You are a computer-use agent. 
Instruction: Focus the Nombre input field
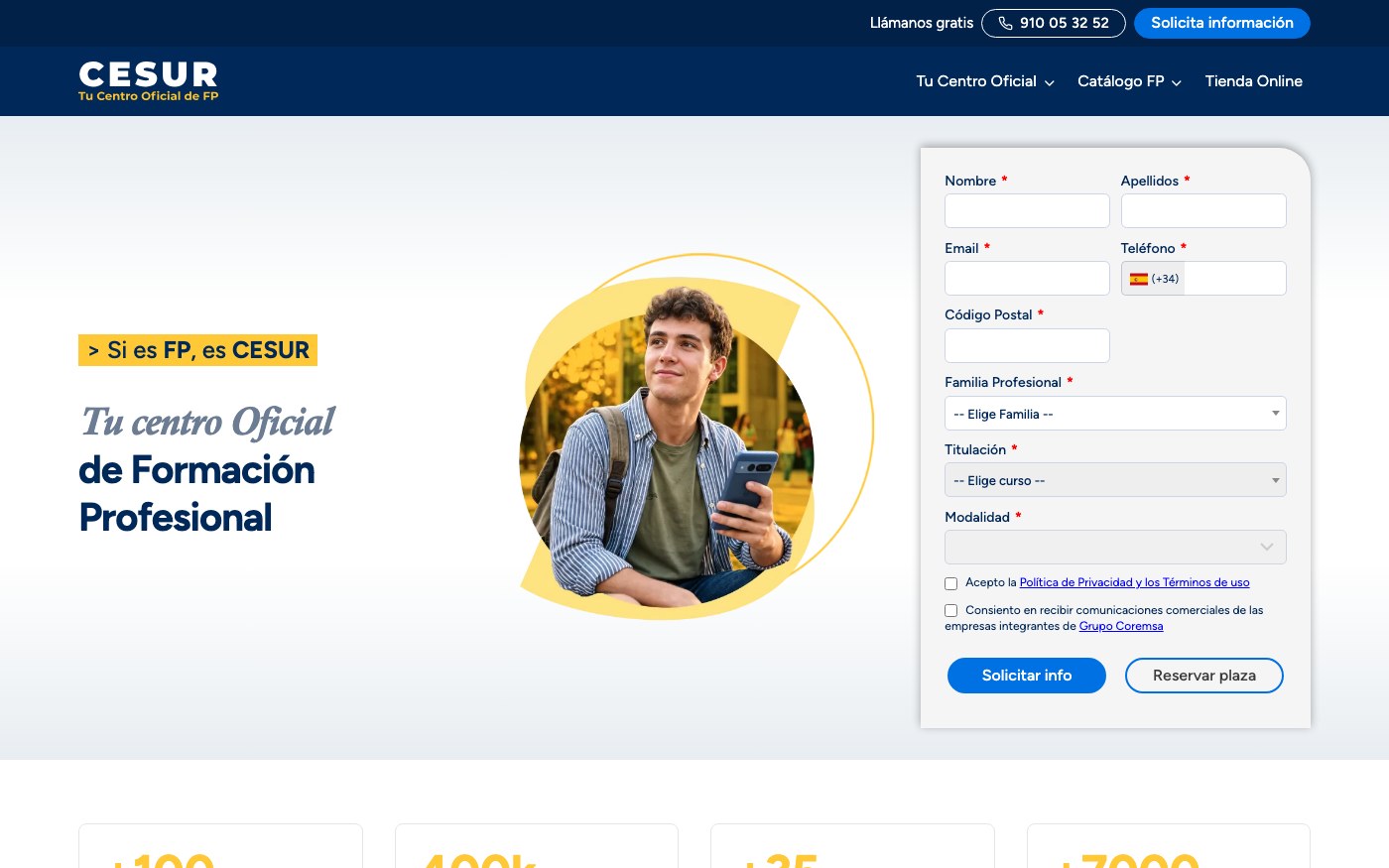coord(1027,211)
